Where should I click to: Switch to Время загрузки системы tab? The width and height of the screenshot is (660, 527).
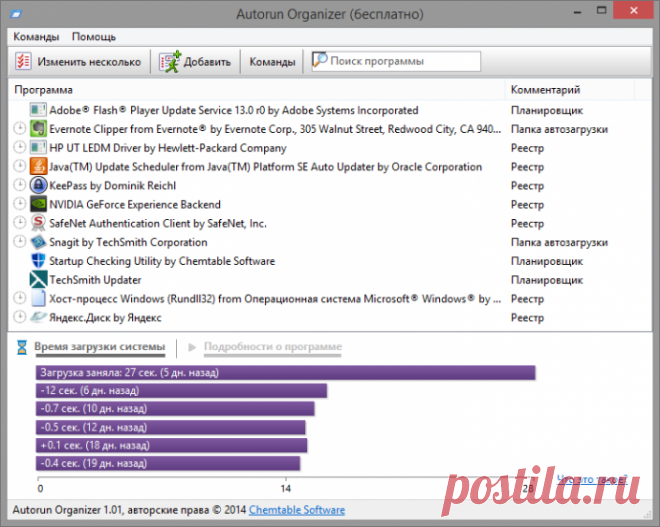click(x=100, y=347)
